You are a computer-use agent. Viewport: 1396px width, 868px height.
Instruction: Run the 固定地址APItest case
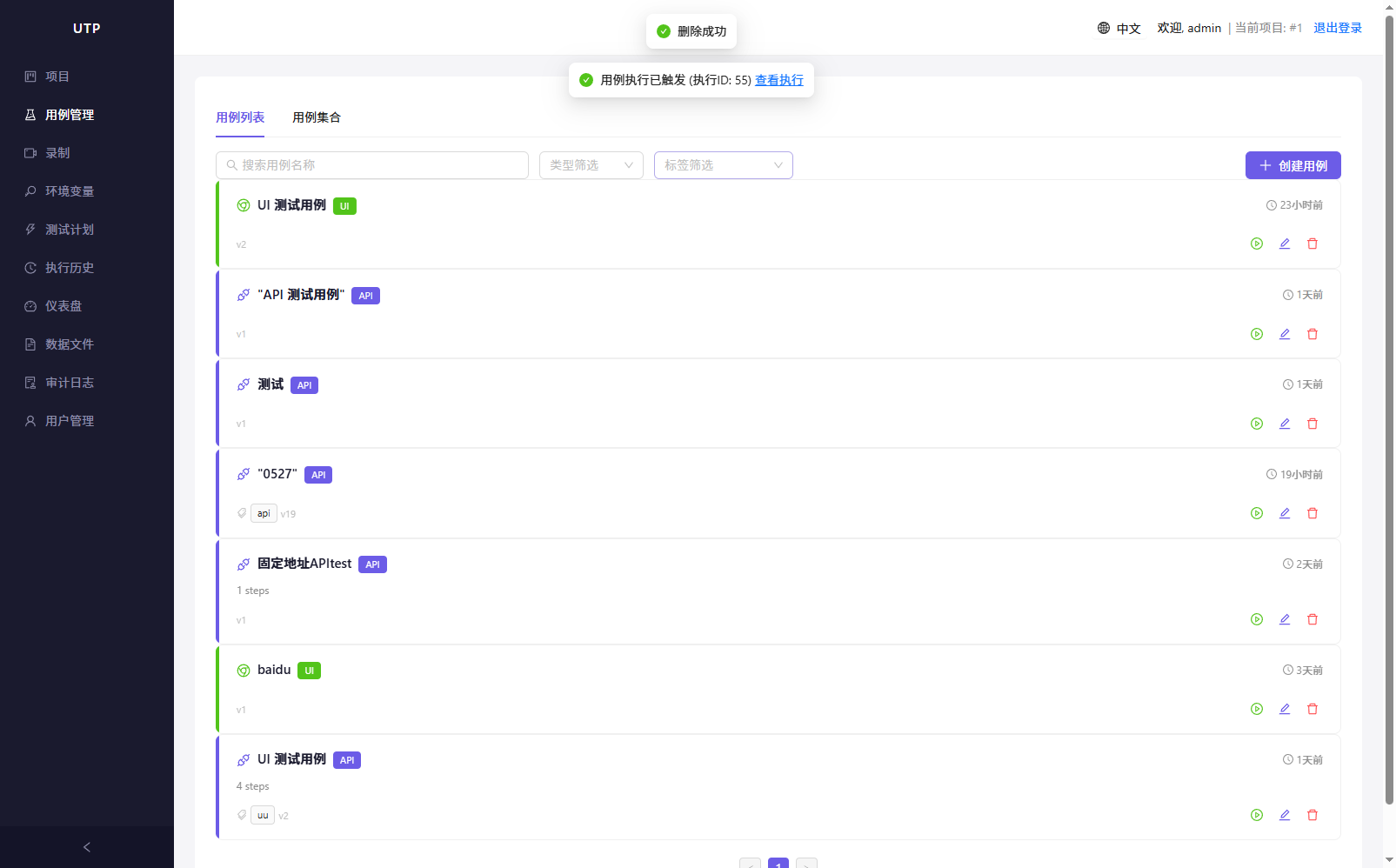point(1257,619)
